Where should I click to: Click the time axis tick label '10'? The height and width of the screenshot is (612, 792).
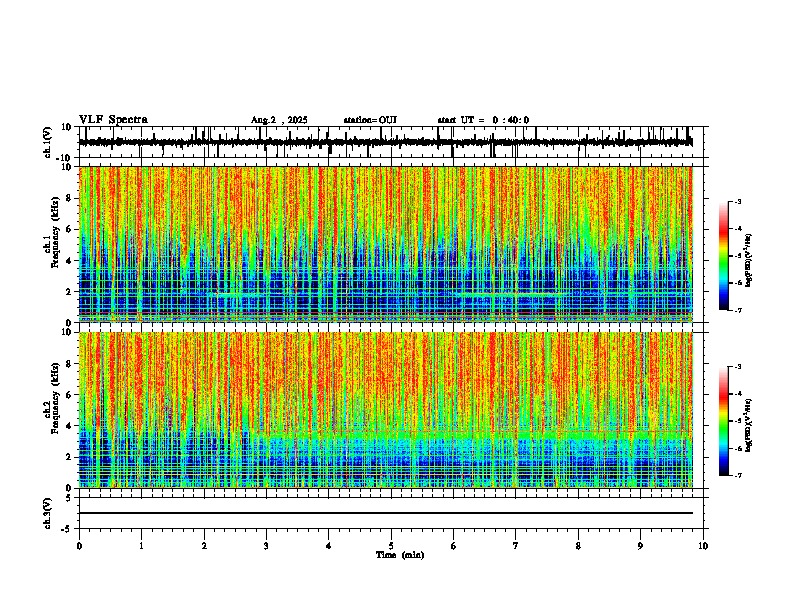pos(703,546)
